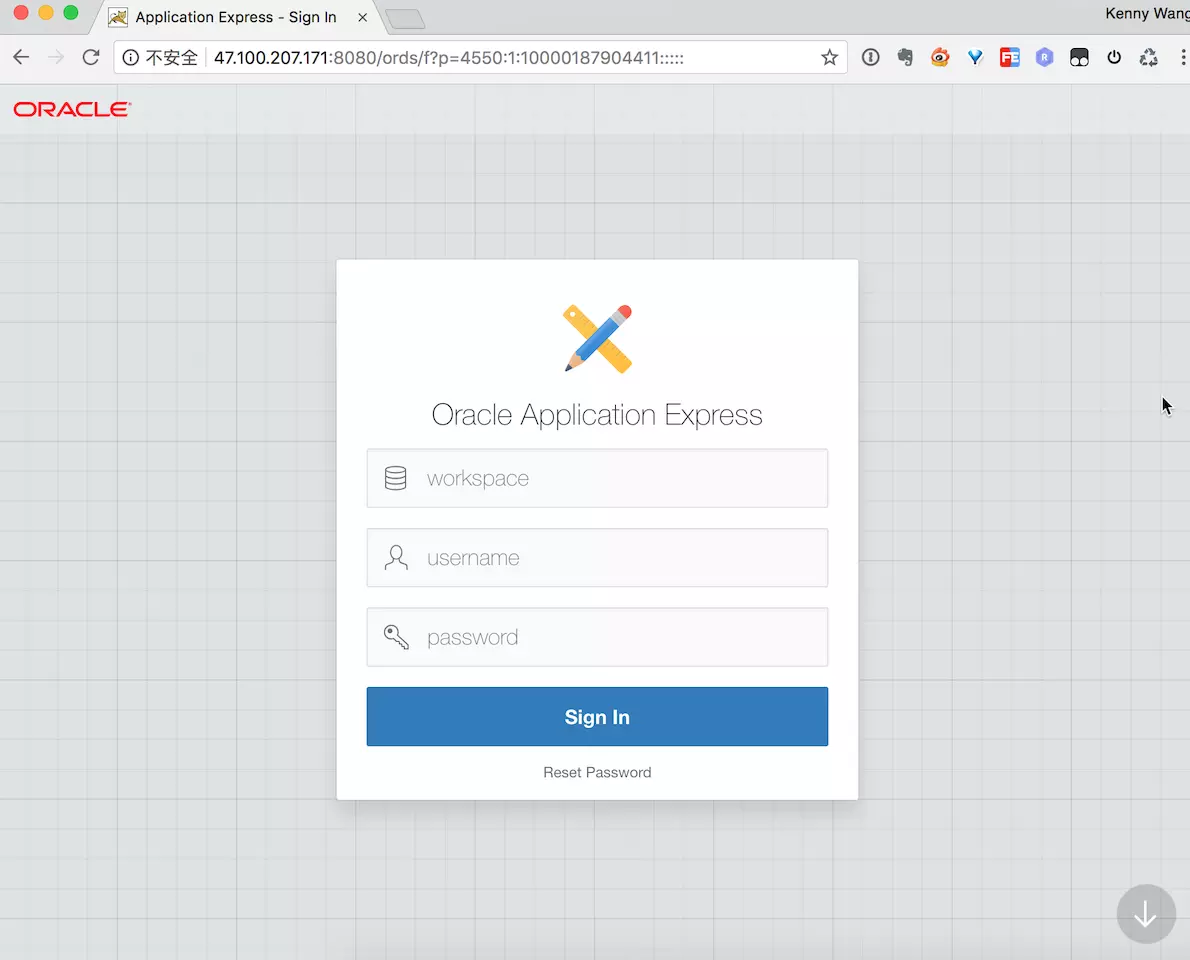
Task: Click the pencil and ruler APEX logo
Action: click(597, 338)
